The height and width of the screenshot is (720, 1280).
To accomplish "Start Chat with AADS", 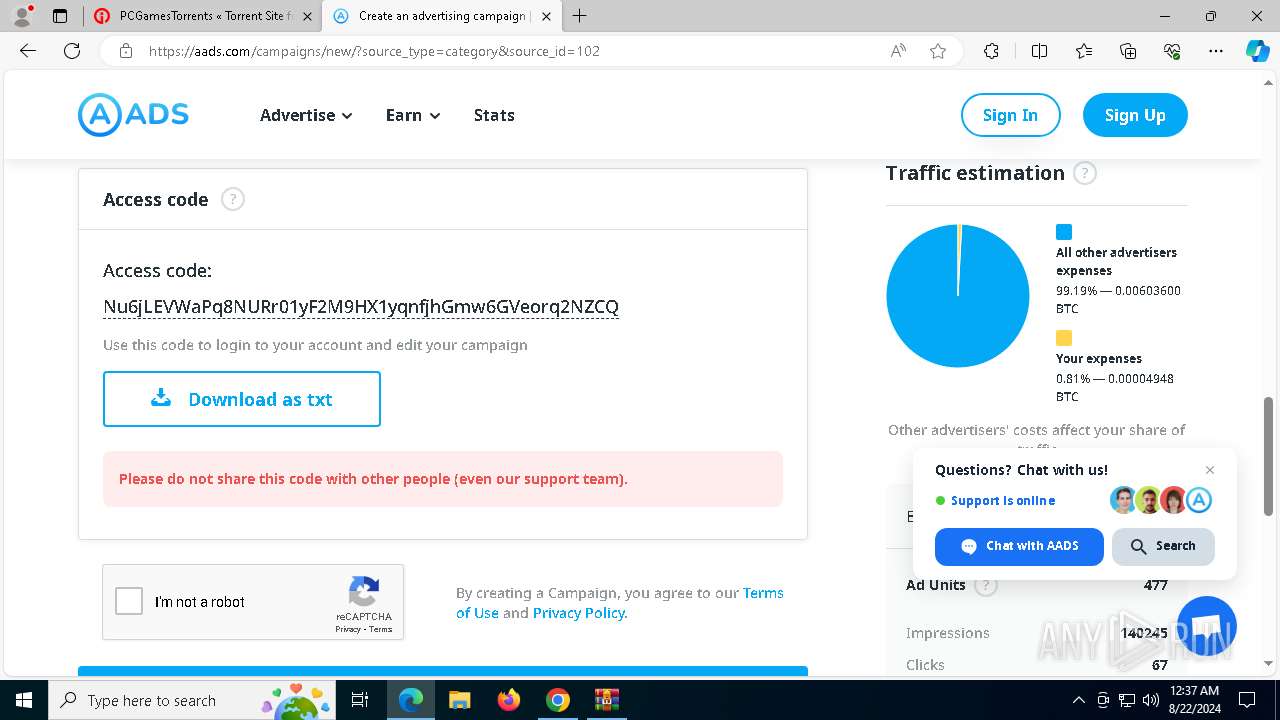I will point(1019,546).
